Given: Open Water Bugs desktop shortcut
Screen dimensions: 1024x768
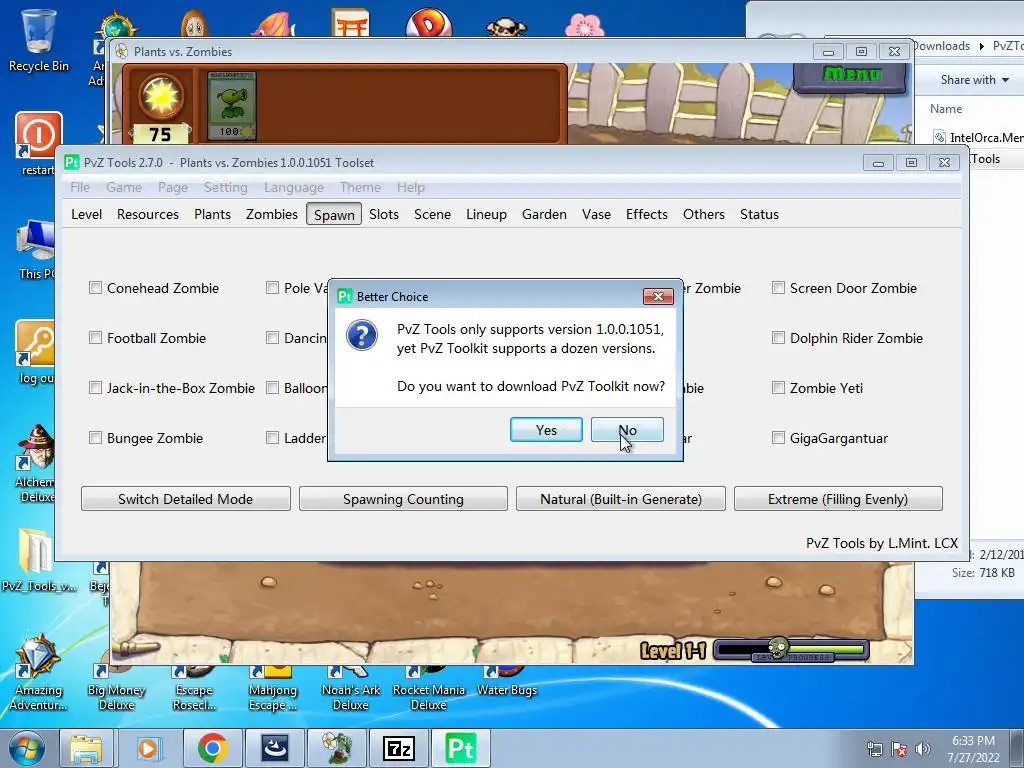Looking at the screenshot, I should [x=507, y=682].
